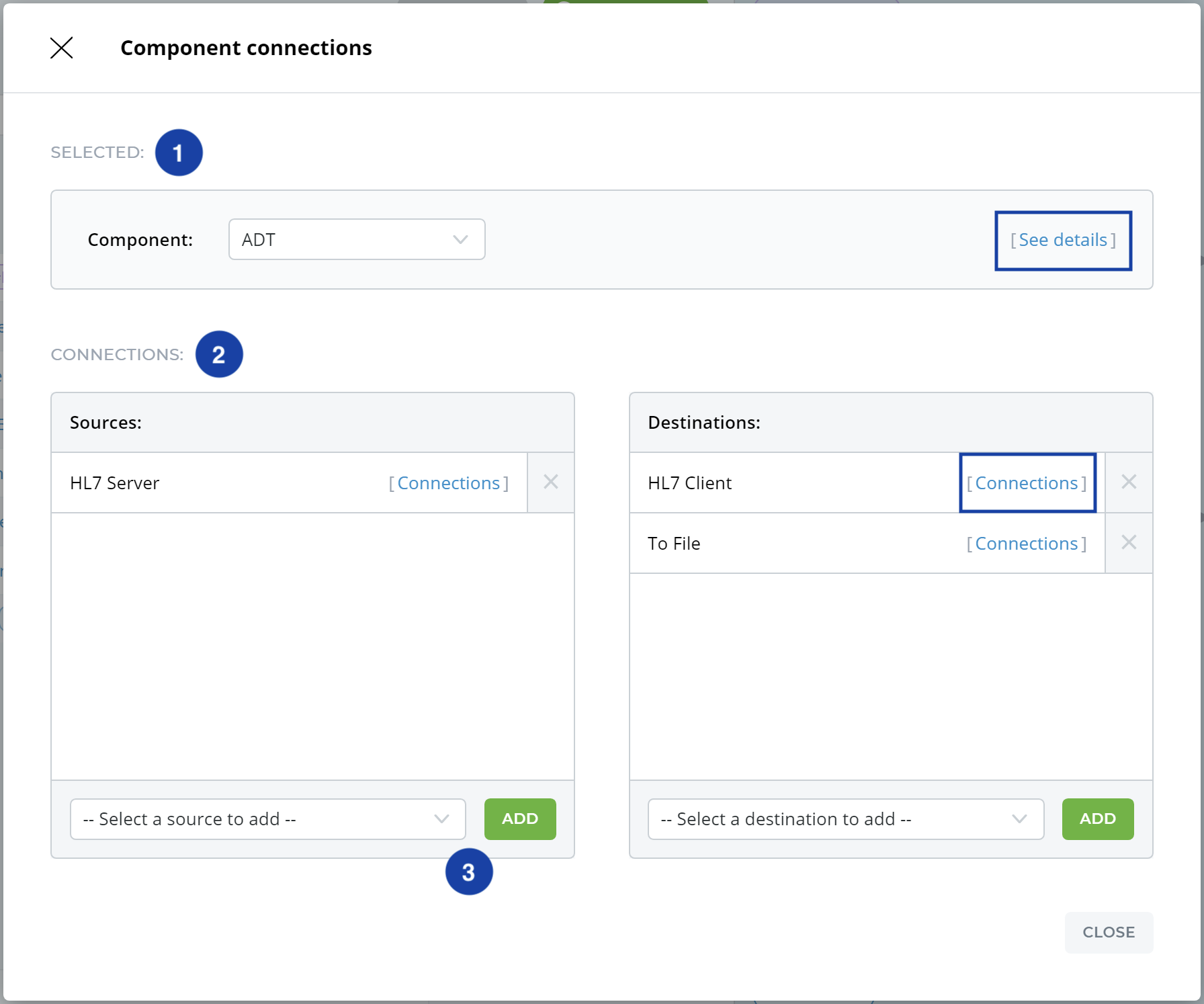Open Connections for HL7 Server source

(x=448, y=483)
